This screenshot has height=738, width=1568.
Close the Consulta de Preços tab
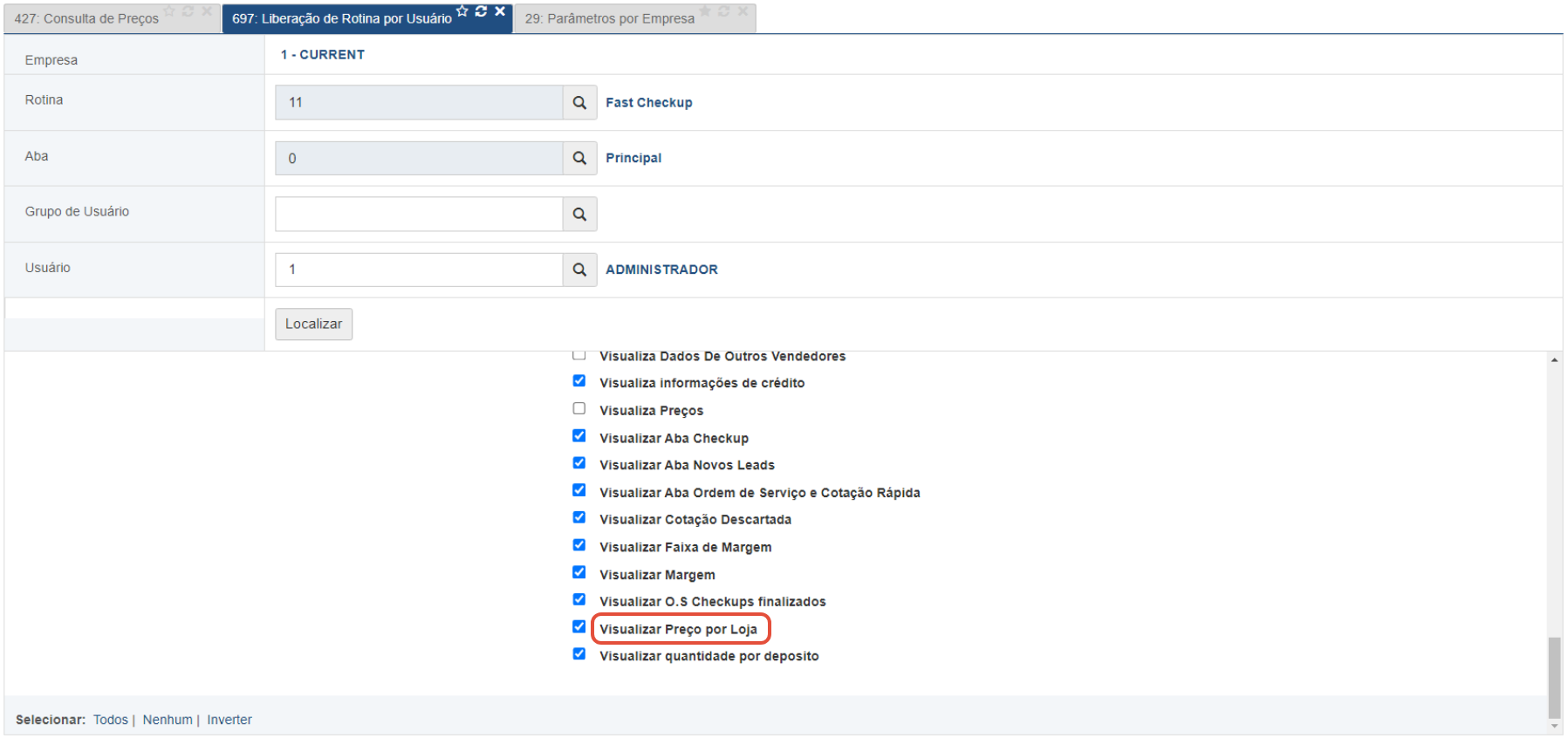click(x=207, y=11)
